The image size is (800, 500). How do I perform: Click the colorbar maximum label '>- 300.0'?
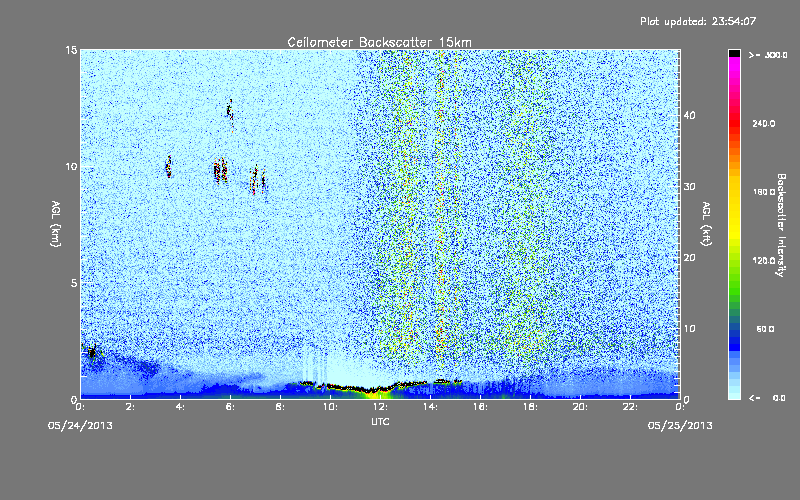[768, 55]
